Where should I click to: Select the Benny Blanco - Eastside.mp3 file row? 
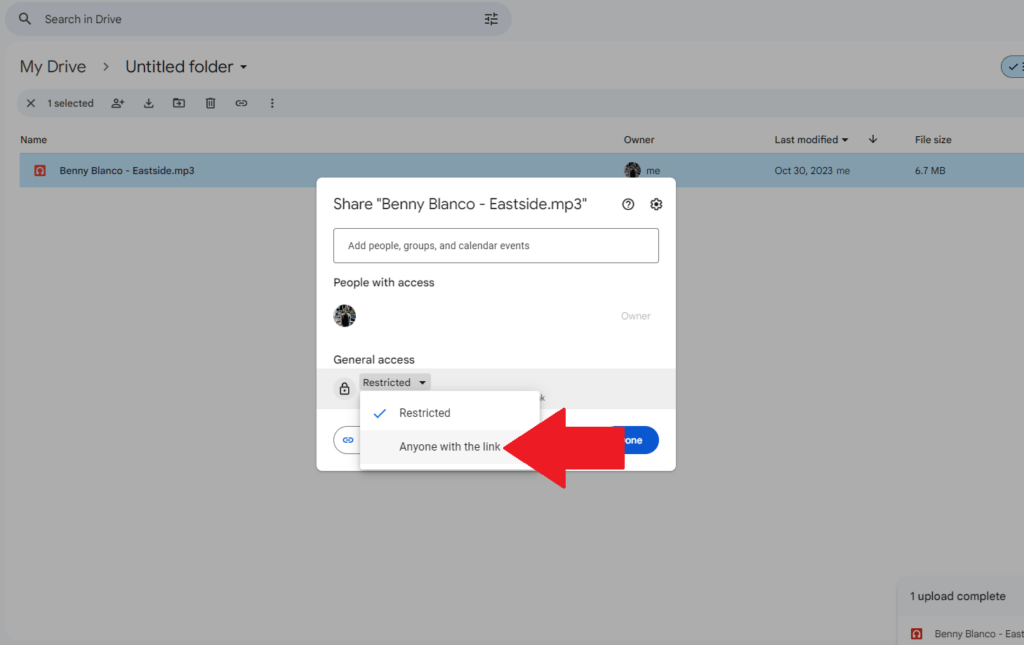tap(522, 170)
